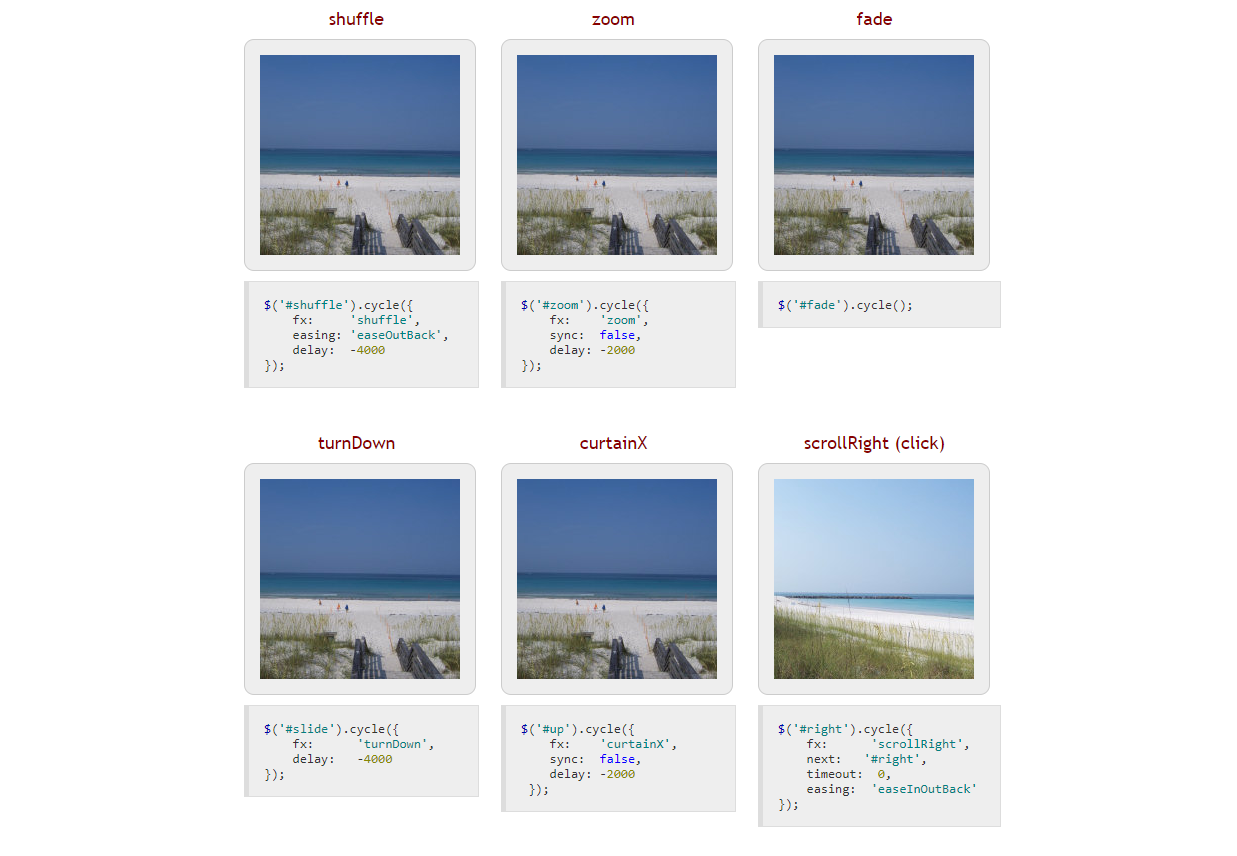Select the 'fade' heading text

point(874,19)
